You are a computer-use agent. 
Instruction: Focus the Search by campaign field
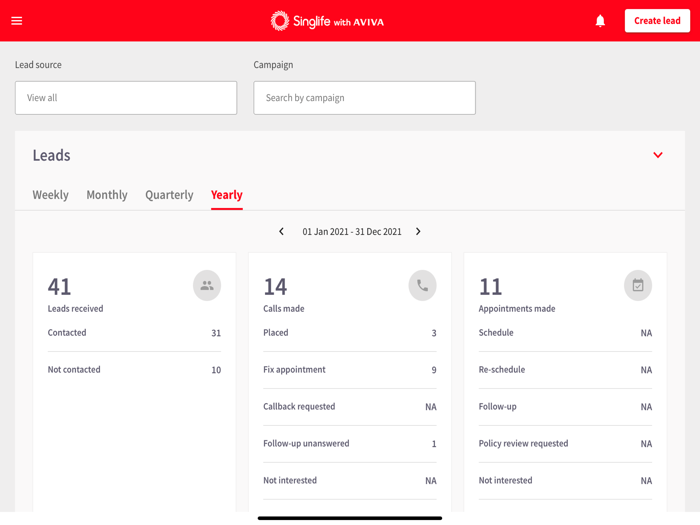pos(364,98)
